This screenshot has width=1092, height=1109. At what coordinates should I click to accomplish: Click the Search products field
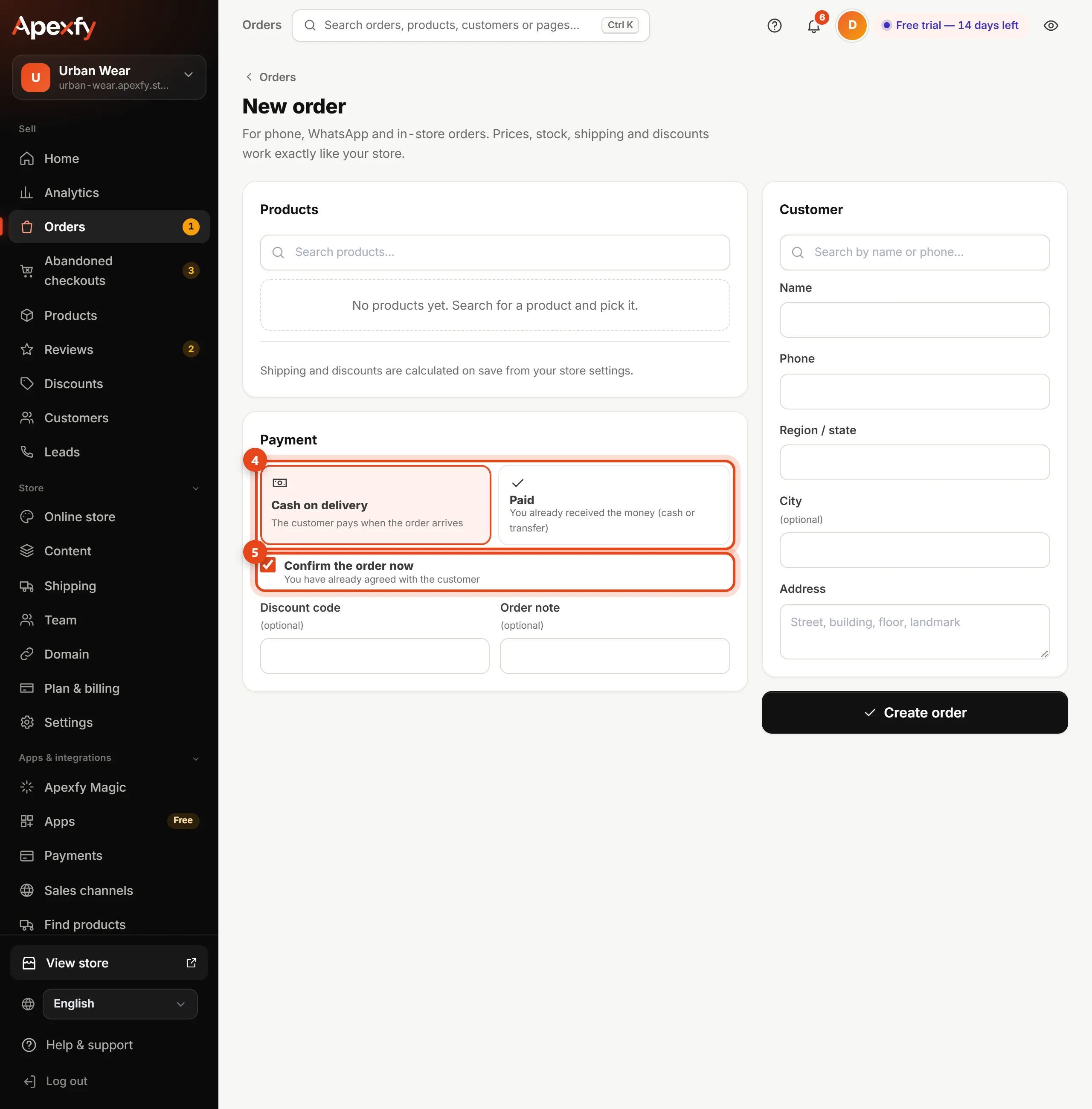(x=495, y=253)
